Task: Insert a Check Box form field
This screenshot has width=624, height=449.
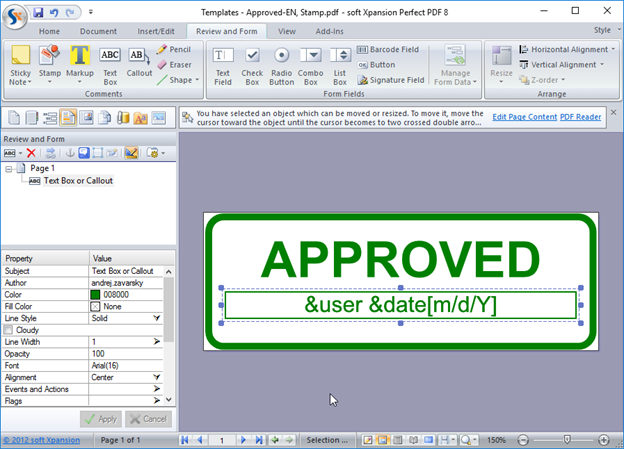Action: [253, 63]
